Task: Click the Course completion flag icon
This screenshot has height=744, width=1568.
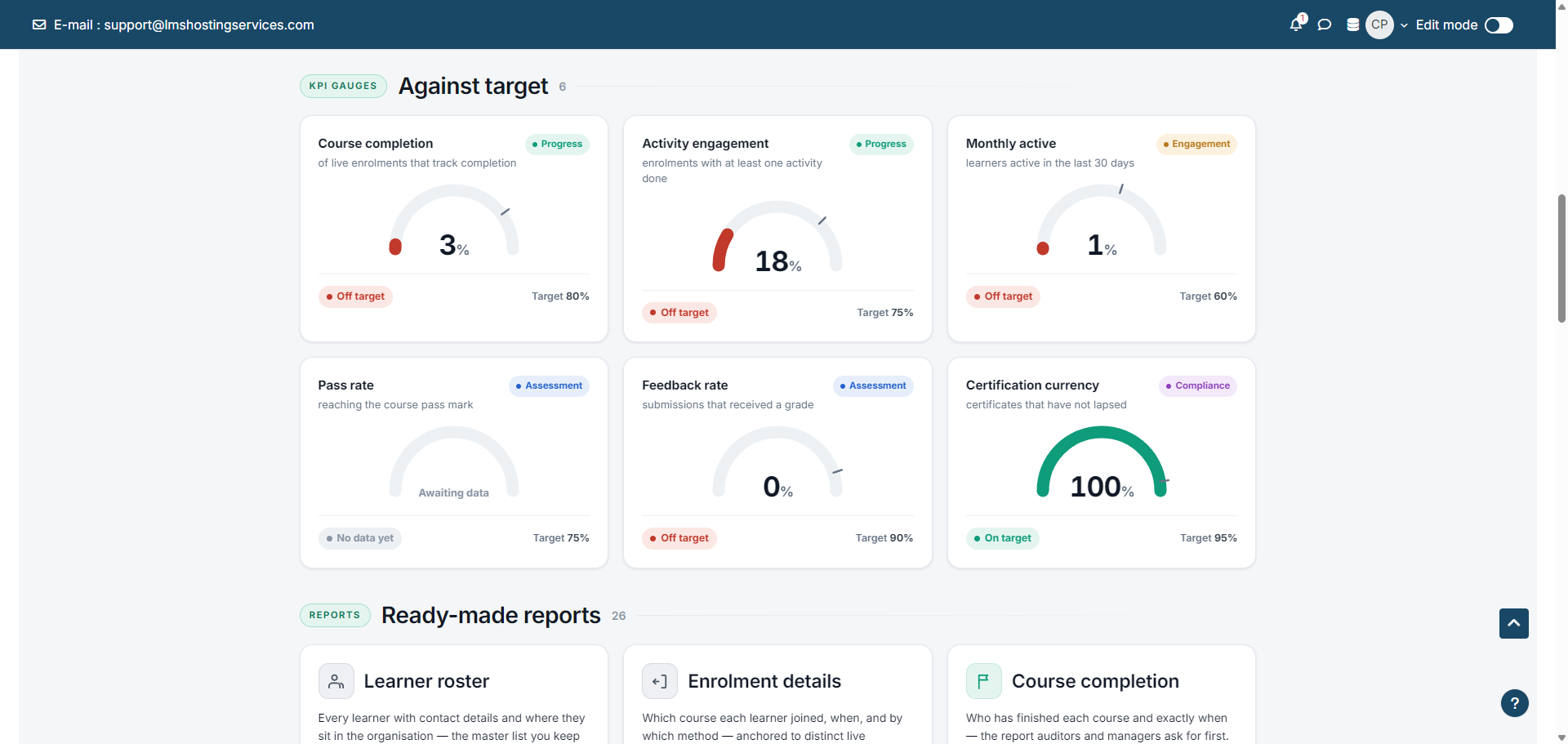Action: 983,681
